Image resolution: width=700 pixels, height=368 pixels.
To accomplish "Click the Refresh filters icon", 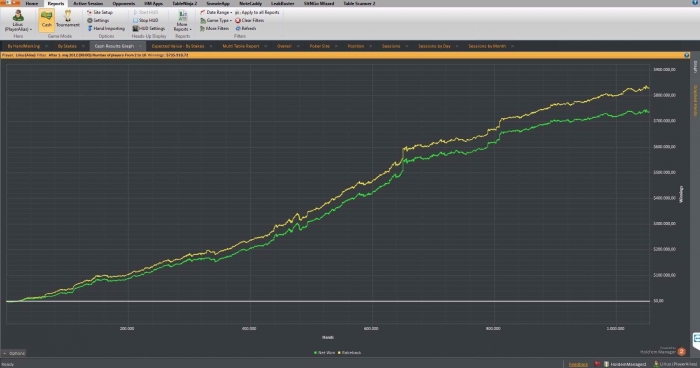I will (x=238, y=29).
